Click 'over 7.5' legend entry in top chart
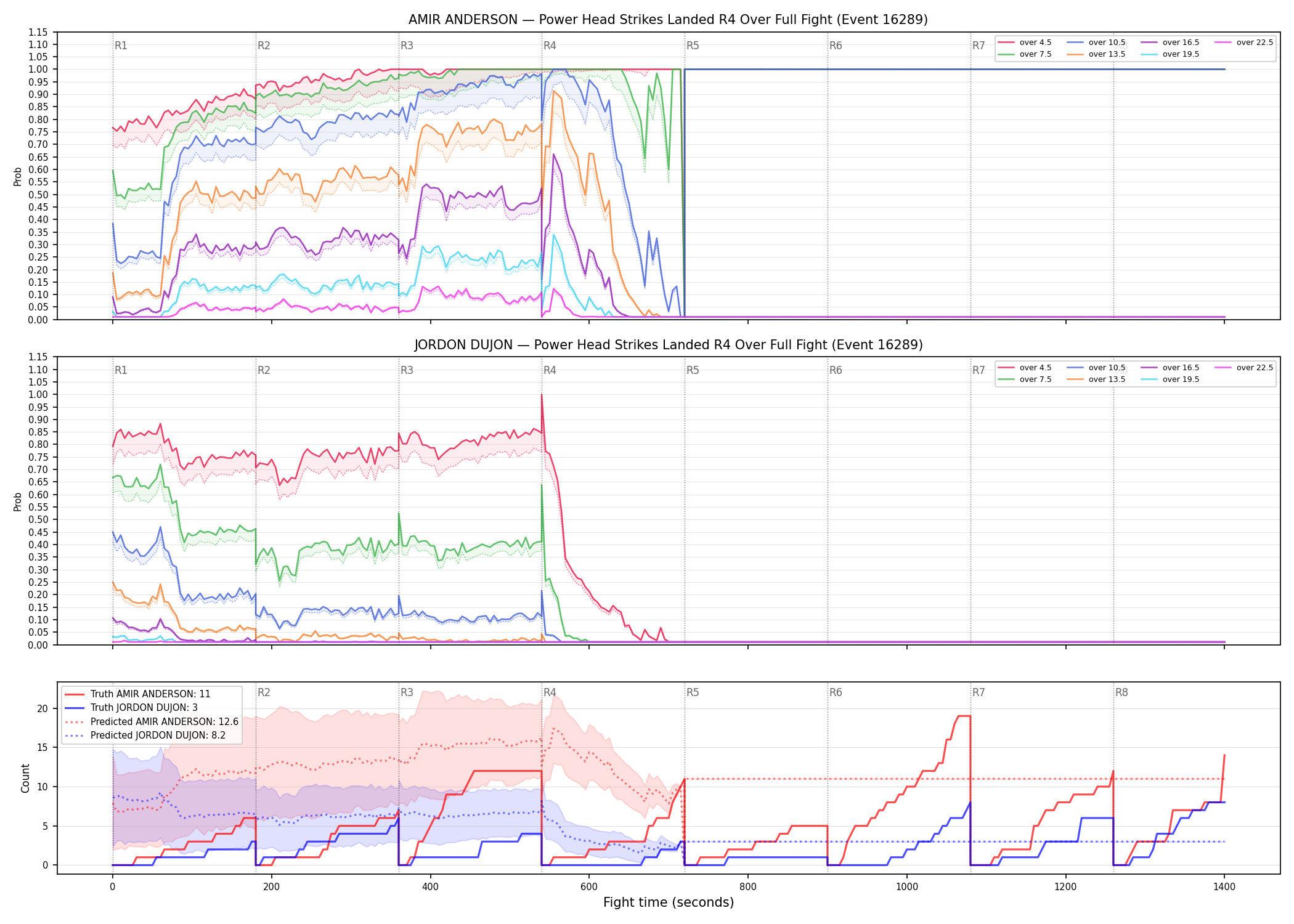 1025,54
